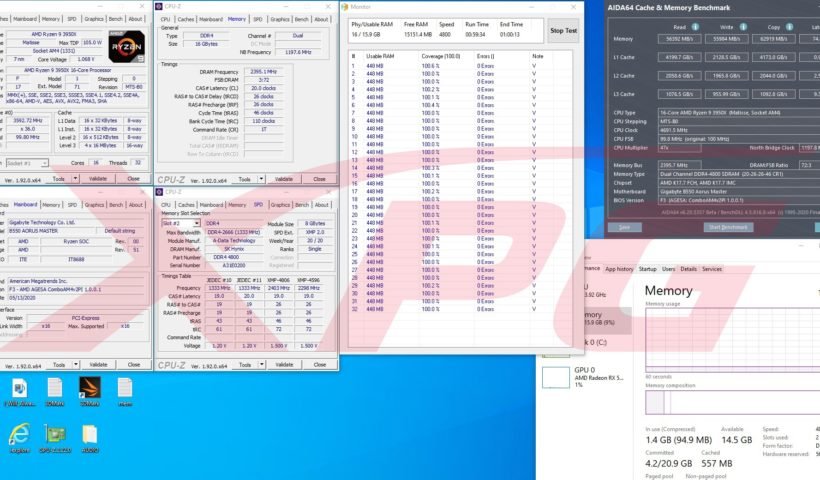Click Validate in CPU-Z SPD window
The image size is (820, 480).
[284, 364]
